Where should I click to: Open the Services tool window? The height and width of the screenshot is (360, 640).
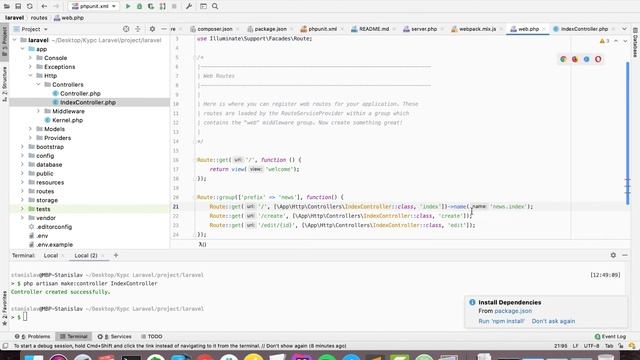coord(115,336)
